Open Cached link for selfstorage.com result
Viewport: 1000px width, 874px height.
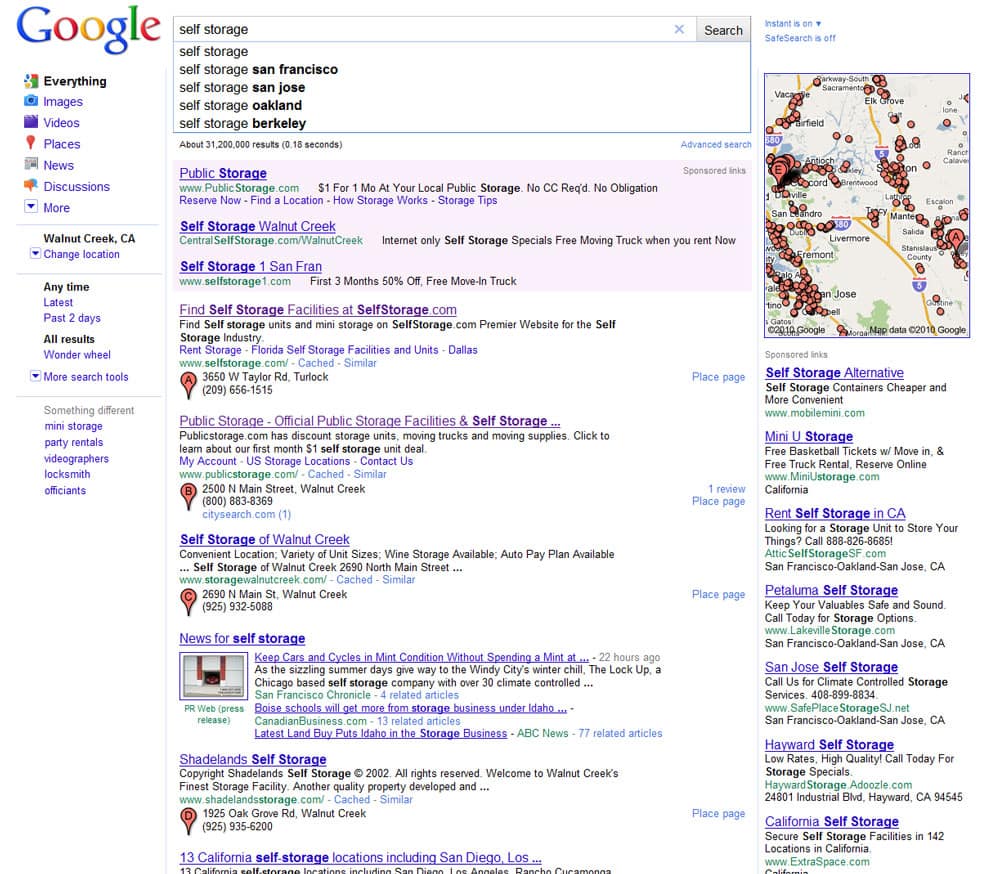pyautogui.click(x=316, y=363)
